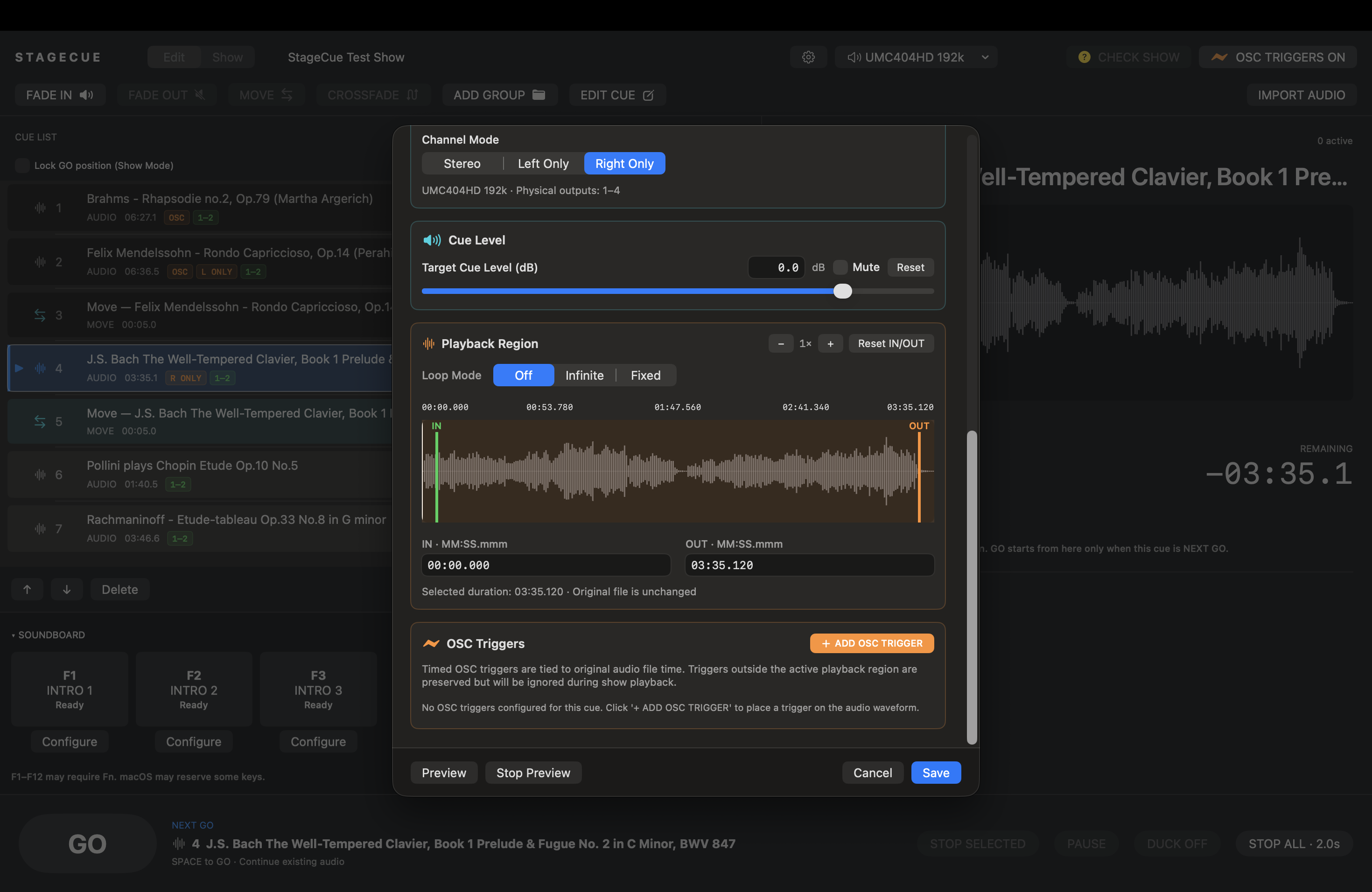Viewport: 1372px width, 892px height.
Task: Trigger F2 INTRO 2 soundboard pad
Action: click(x=194, y=689)
